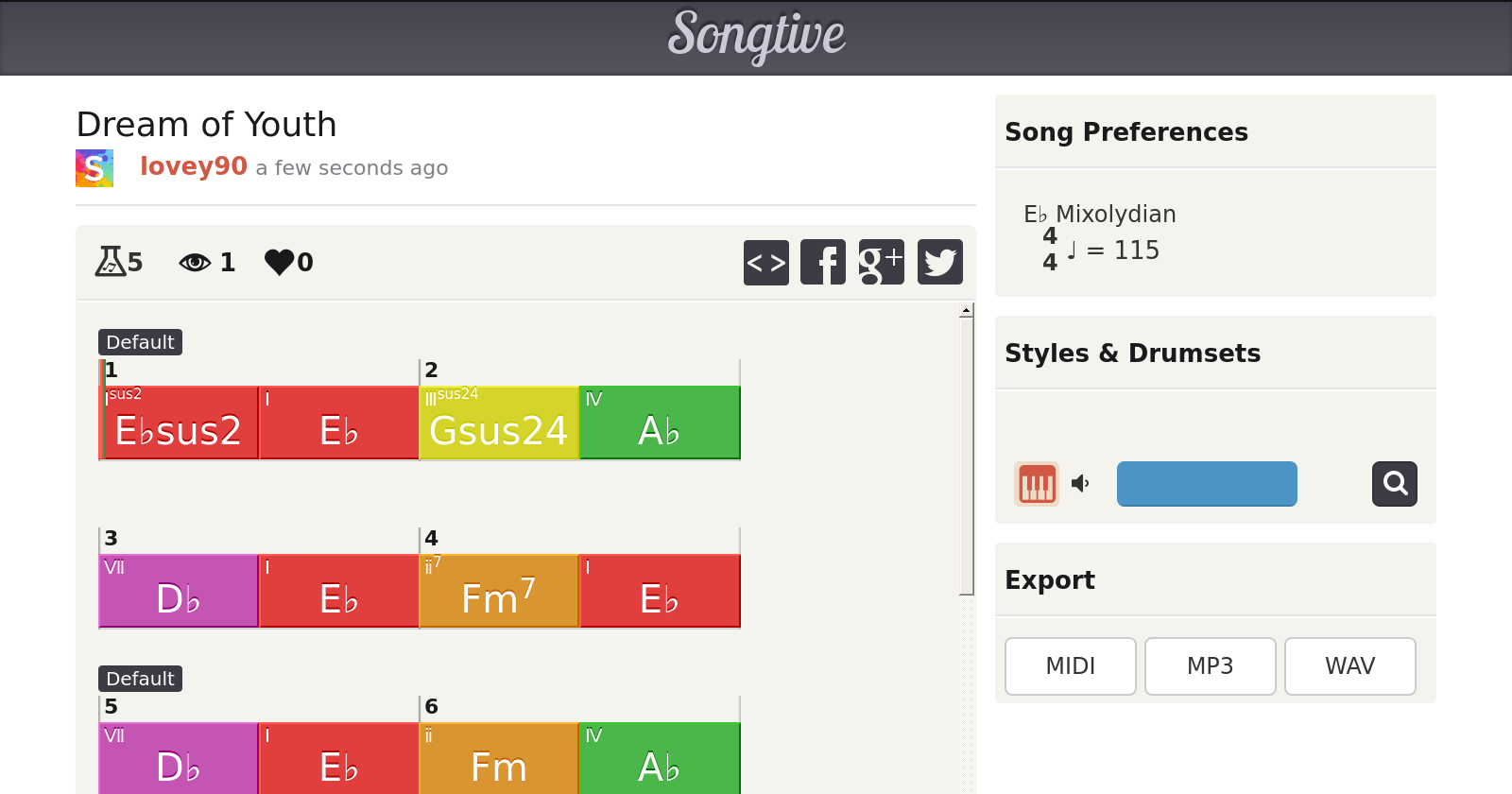Click the piano instrument icon
The width and height of the screenshot is (1512, 794).
pos(1037,484)
